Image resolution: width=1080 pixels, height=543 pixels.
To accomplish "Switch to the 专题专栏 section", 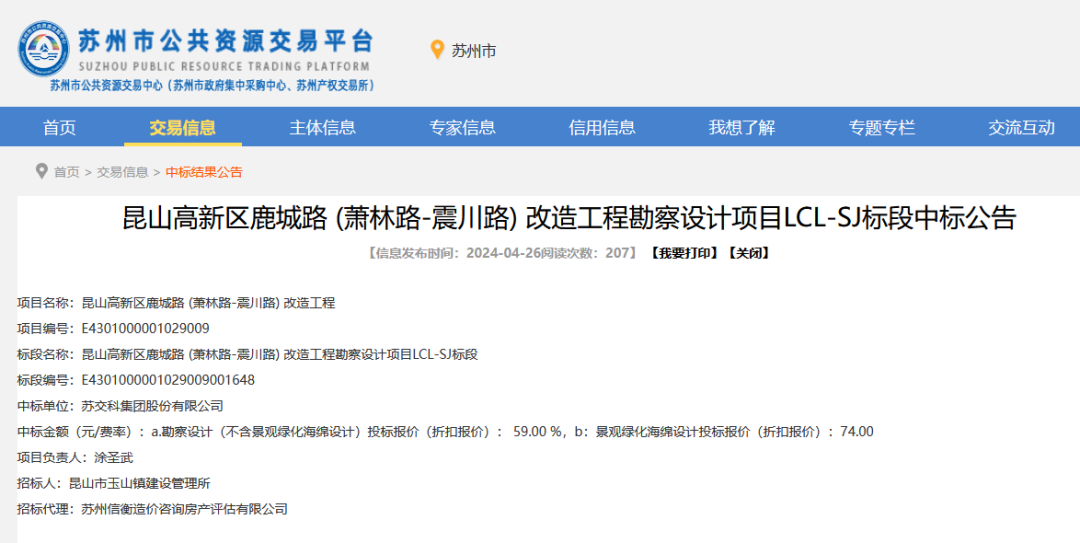I will pyautogui.click(x=881, y=127).
